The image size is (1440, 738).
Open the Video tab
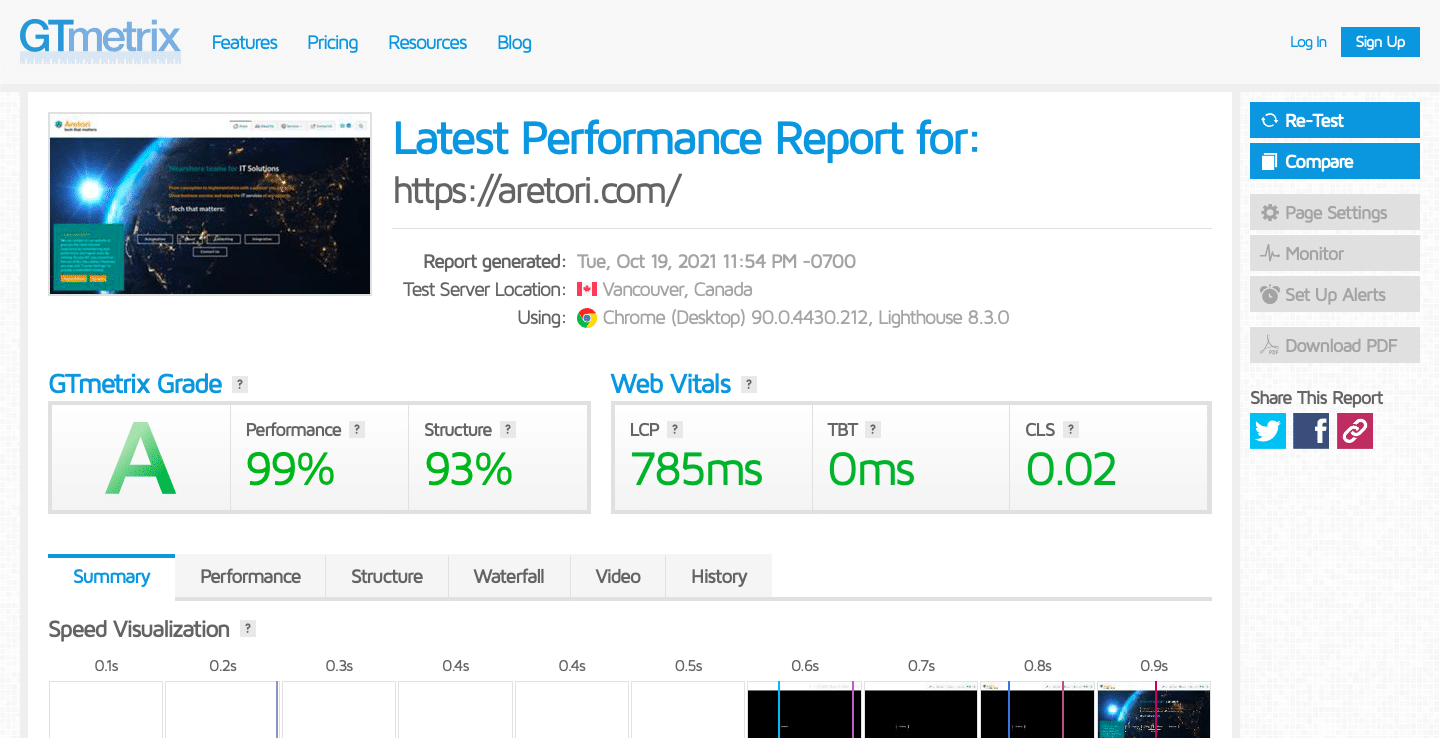[618, 576]
